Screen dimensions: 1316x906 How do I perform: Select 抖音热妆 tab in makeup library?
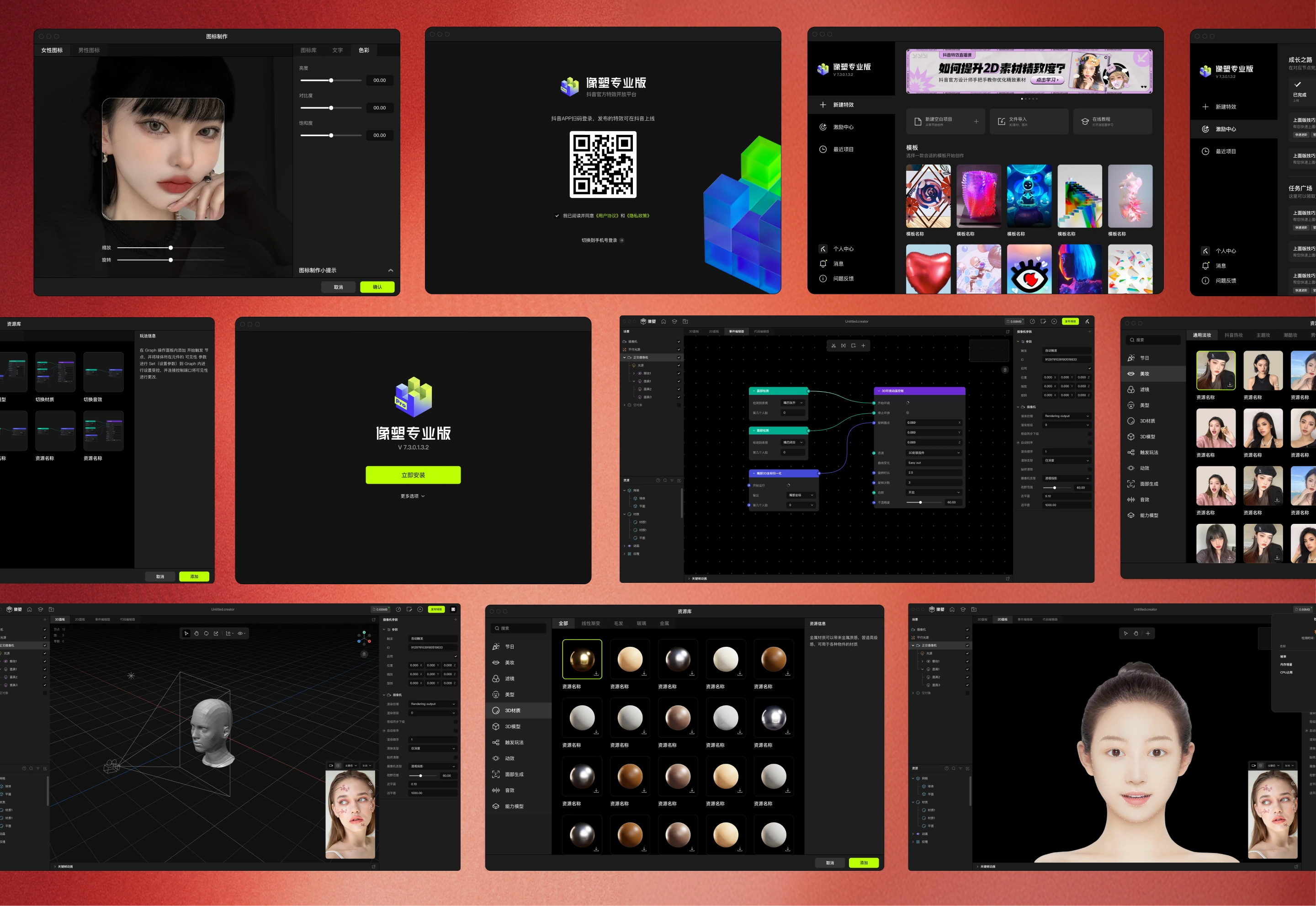pos(1234,335)
